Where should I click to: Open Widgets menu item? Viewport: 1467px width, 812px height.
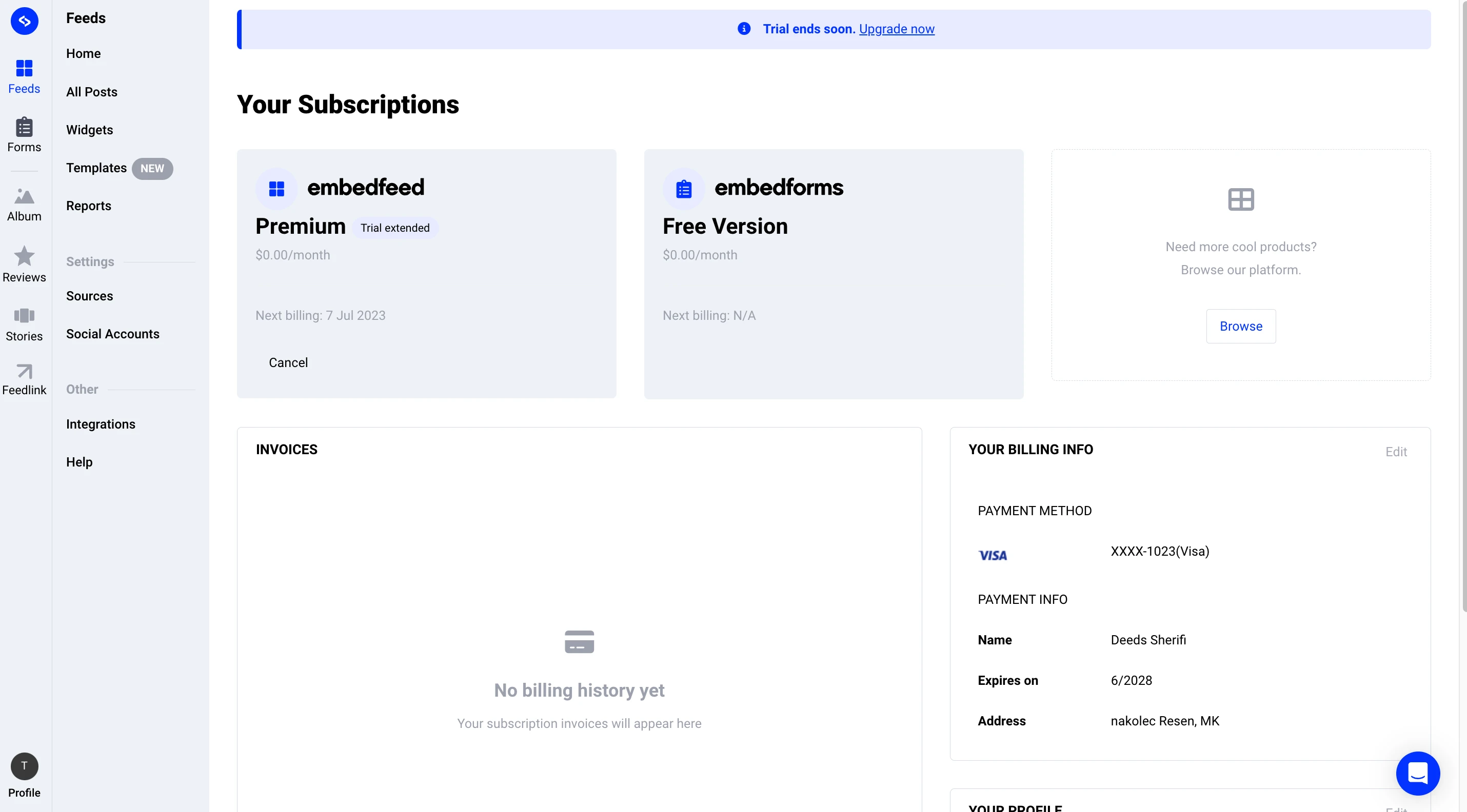pyautogui.click(x=89, y=130)
